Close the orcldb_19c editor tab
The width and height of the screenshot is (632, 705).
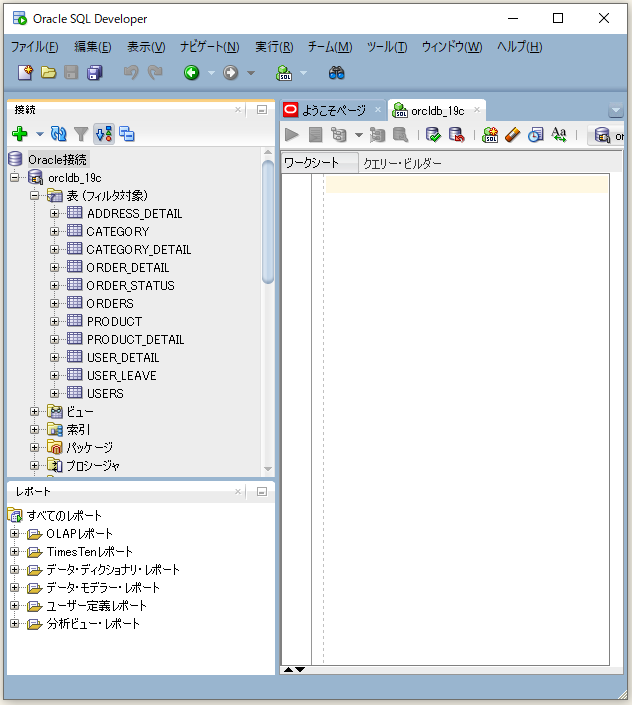point(477,110)
